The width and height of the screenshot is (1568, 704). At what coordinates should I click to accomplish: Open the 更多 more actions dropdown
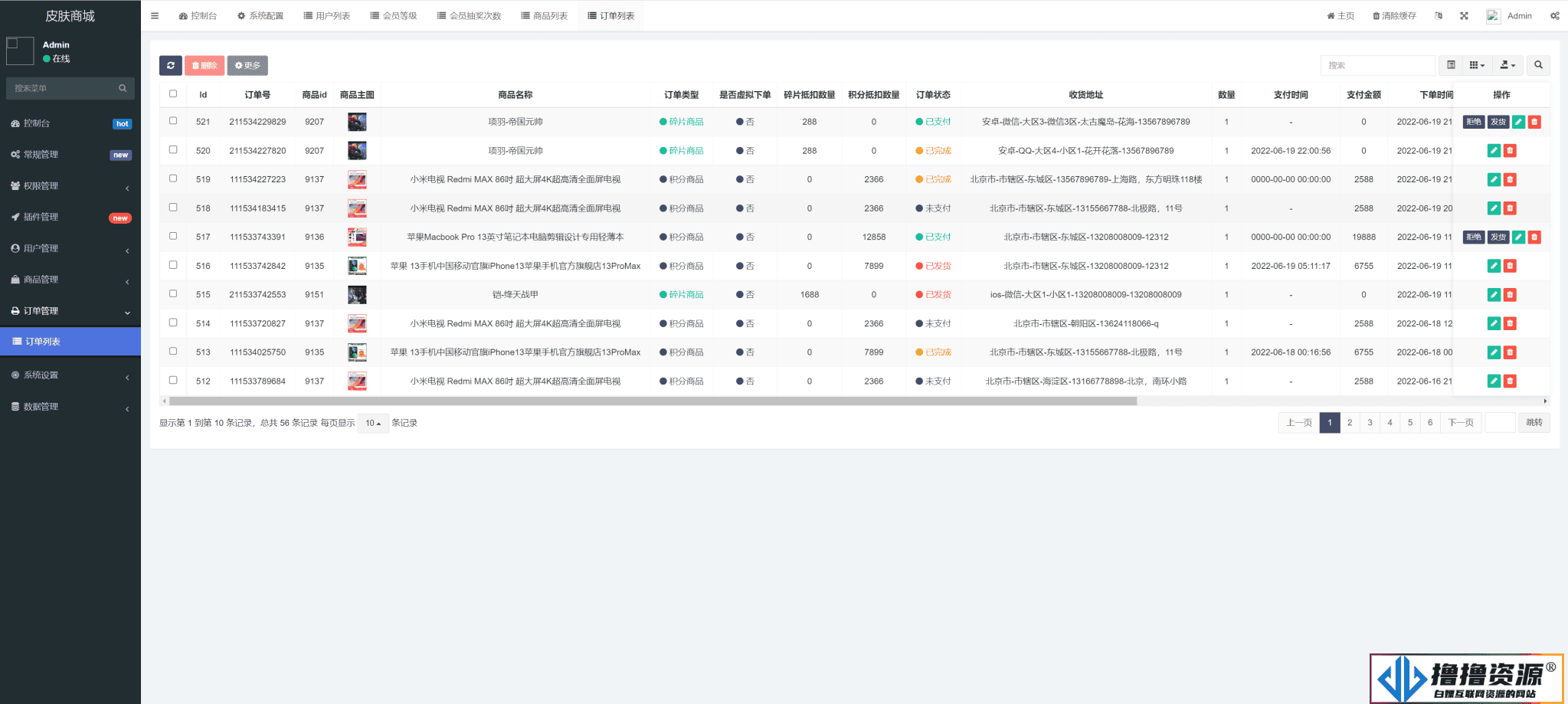click(x=247, y=66)
